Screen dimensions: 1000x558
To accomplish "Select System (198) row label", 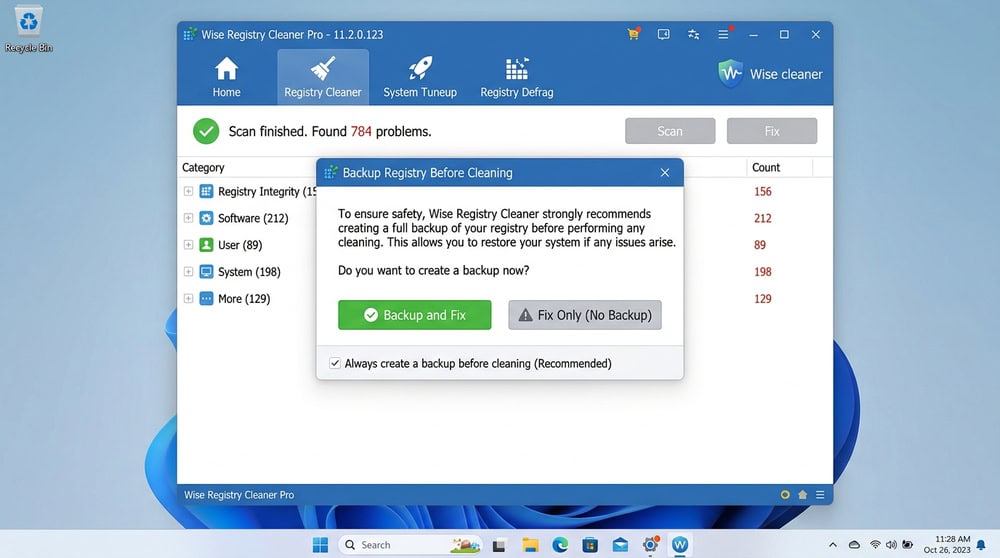I will pos(249,272).
